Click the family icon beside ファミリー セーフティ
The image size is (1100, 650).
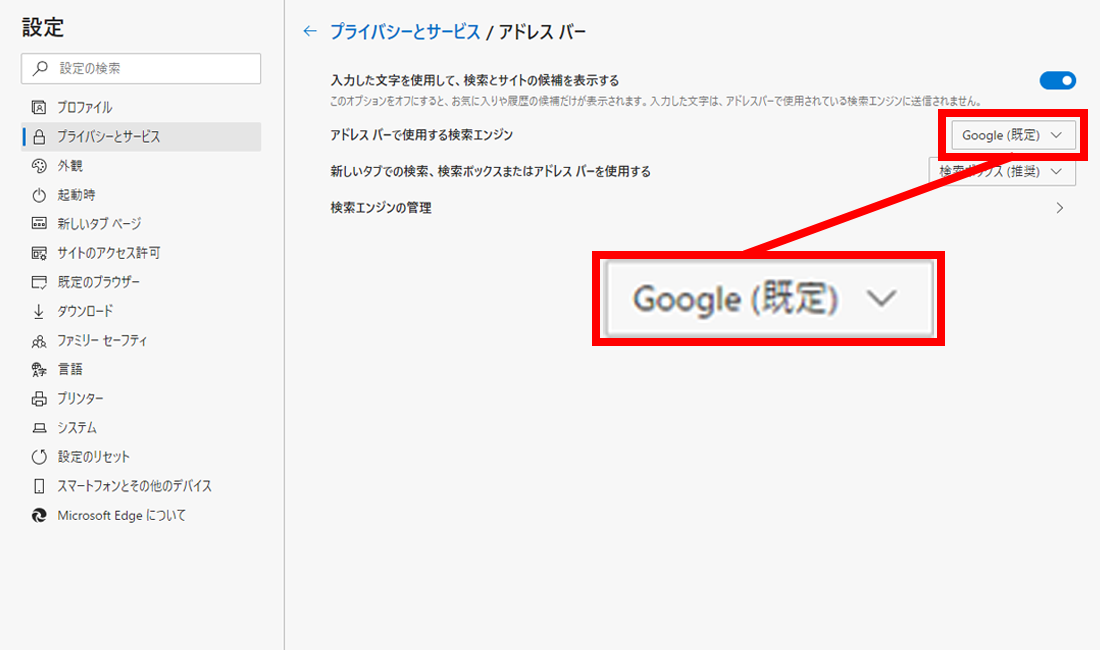pos(39,341)
